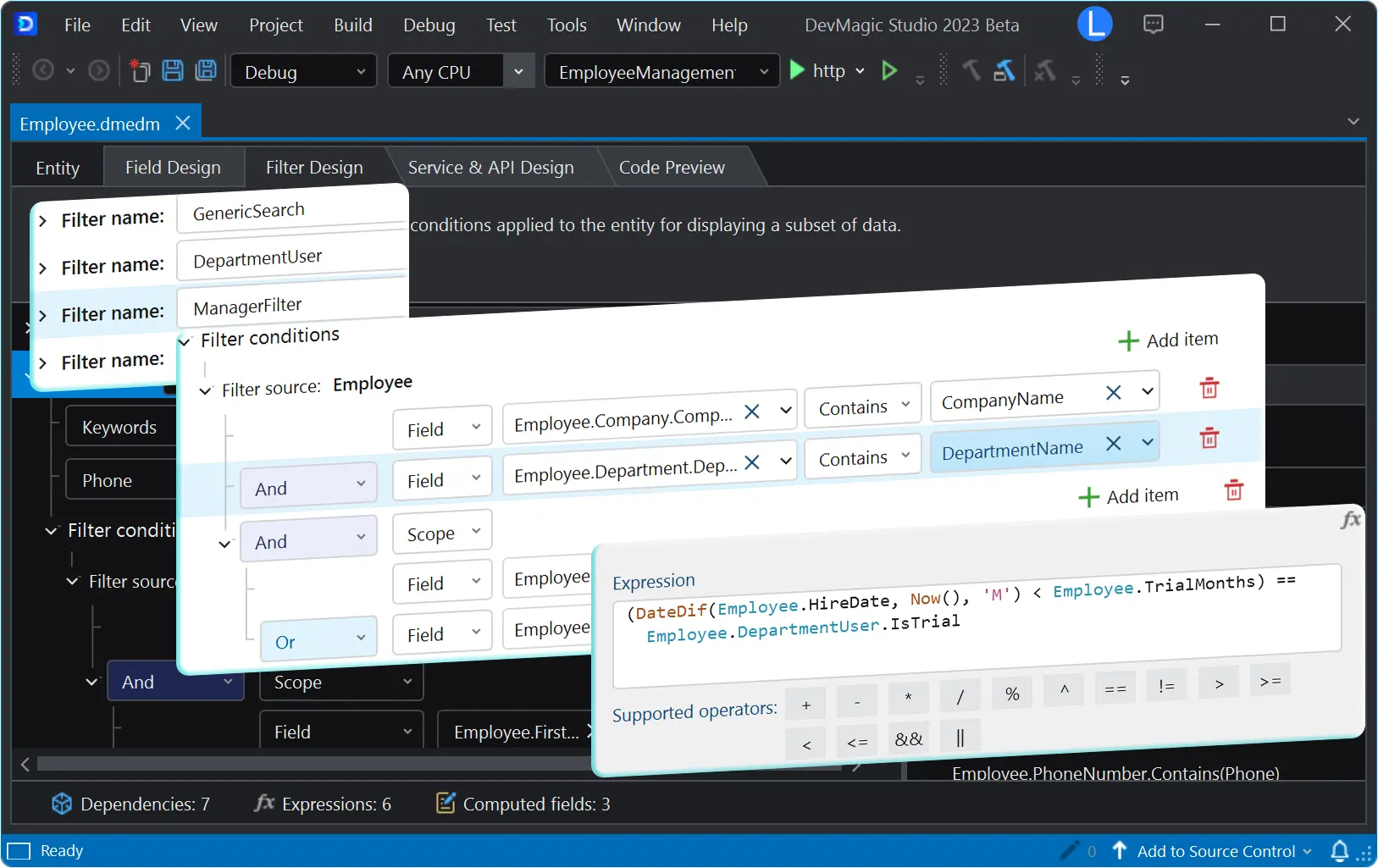Open the Or logical operator dropdown

[318, 640]
